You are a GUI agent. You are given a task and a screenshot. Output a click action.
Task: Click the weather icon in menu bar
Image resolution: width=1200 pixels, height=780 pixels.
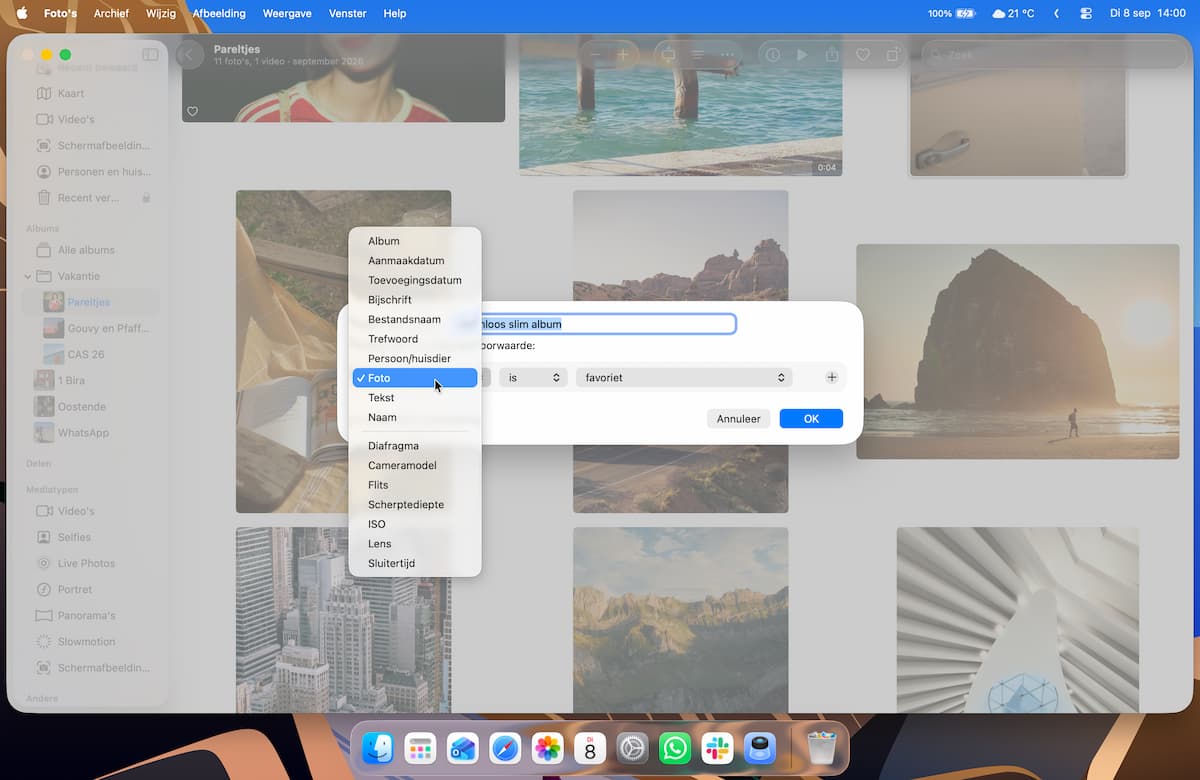(x=998, y=14)
